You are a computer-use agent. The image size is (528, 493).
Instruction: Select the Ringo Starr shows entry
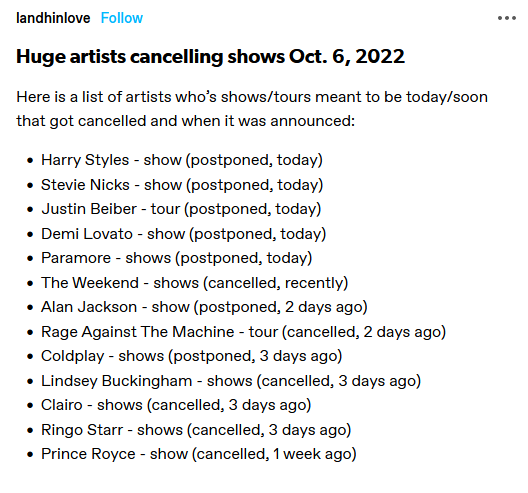pos(196,430)
